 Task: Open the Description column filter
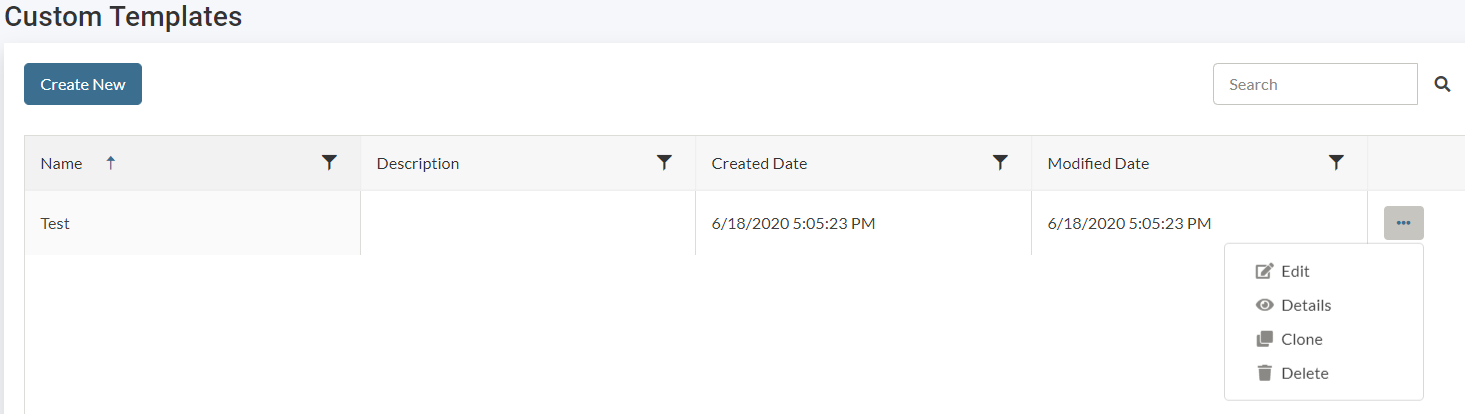pyautogui.click(x=664, y=163)
